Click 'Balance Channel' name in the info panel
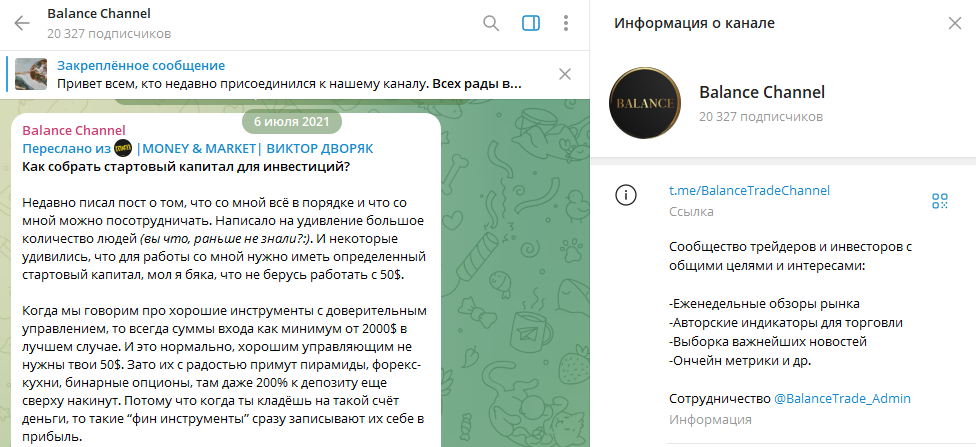Viewport: 976px width, 447px height. [762, 92]
